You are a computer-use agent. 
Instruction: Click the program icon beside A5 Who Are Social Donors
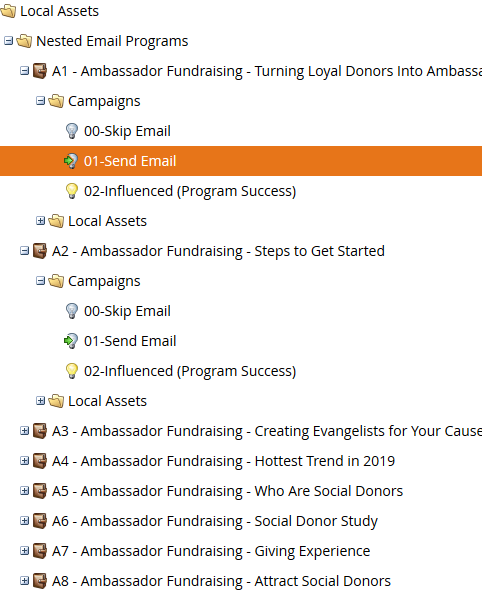[40, 491]
